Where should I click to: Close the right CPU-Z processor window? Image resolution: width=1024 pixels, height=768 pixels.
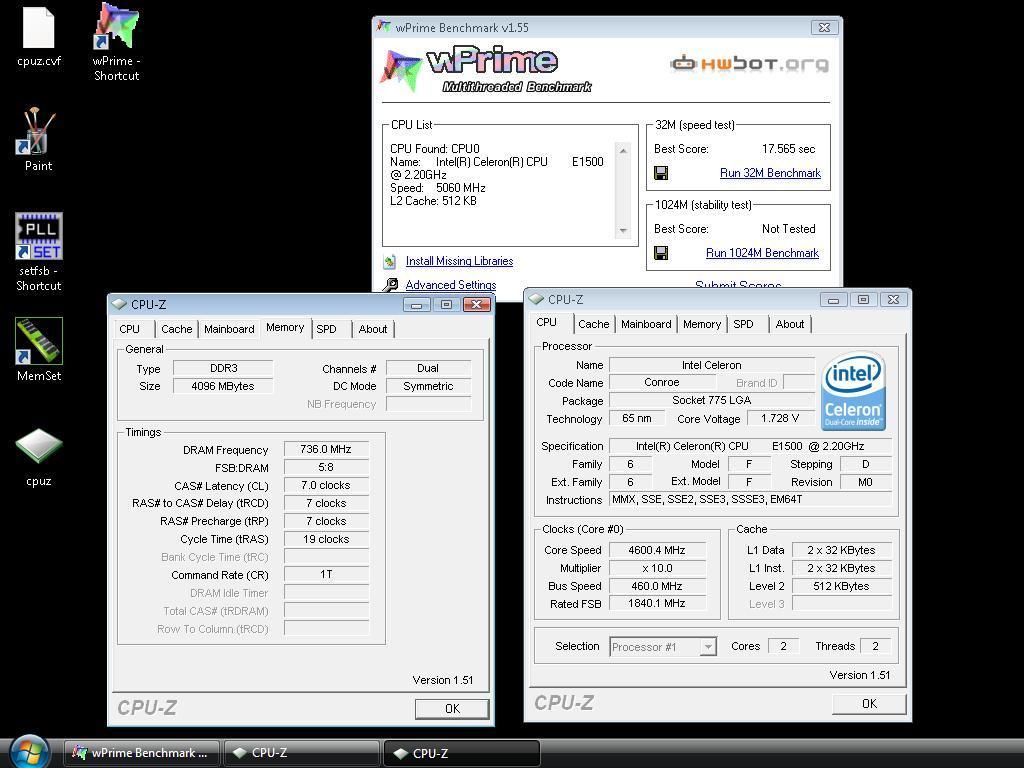tap(893, 300)
